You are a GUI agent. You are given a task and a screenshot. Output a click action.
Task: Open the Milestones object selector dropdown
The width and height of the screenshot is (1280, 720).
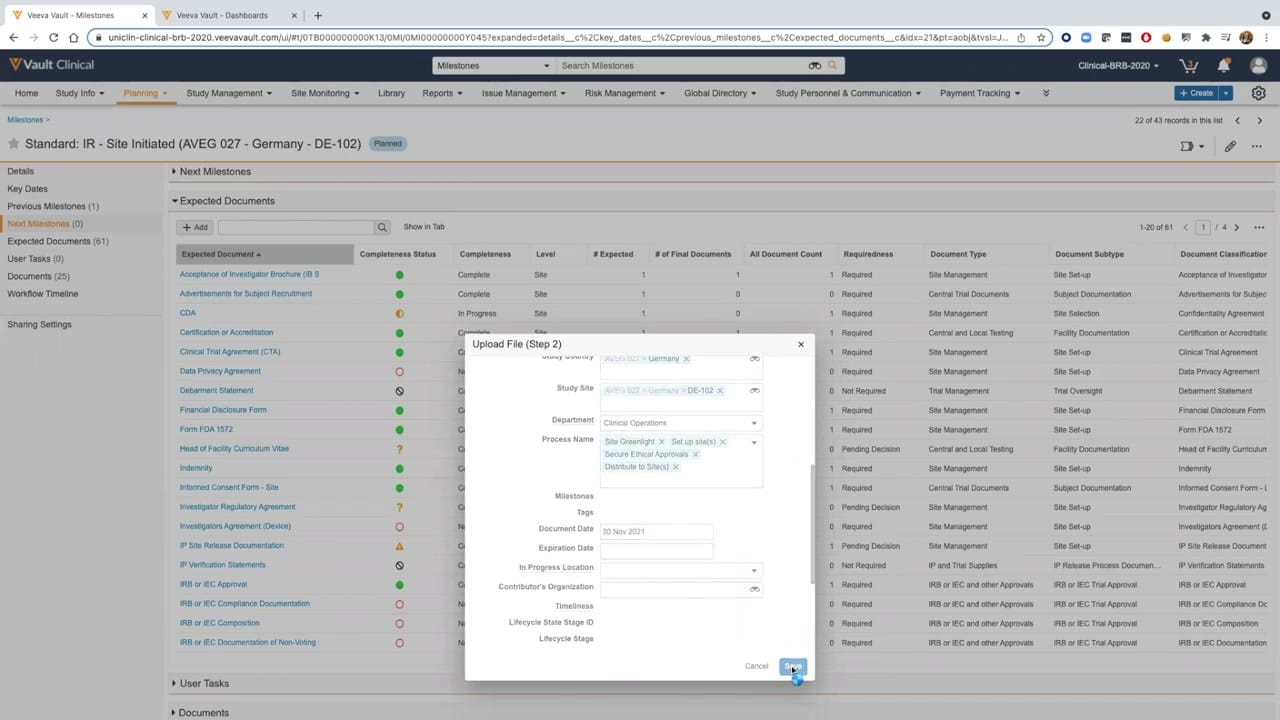point(493,66)
